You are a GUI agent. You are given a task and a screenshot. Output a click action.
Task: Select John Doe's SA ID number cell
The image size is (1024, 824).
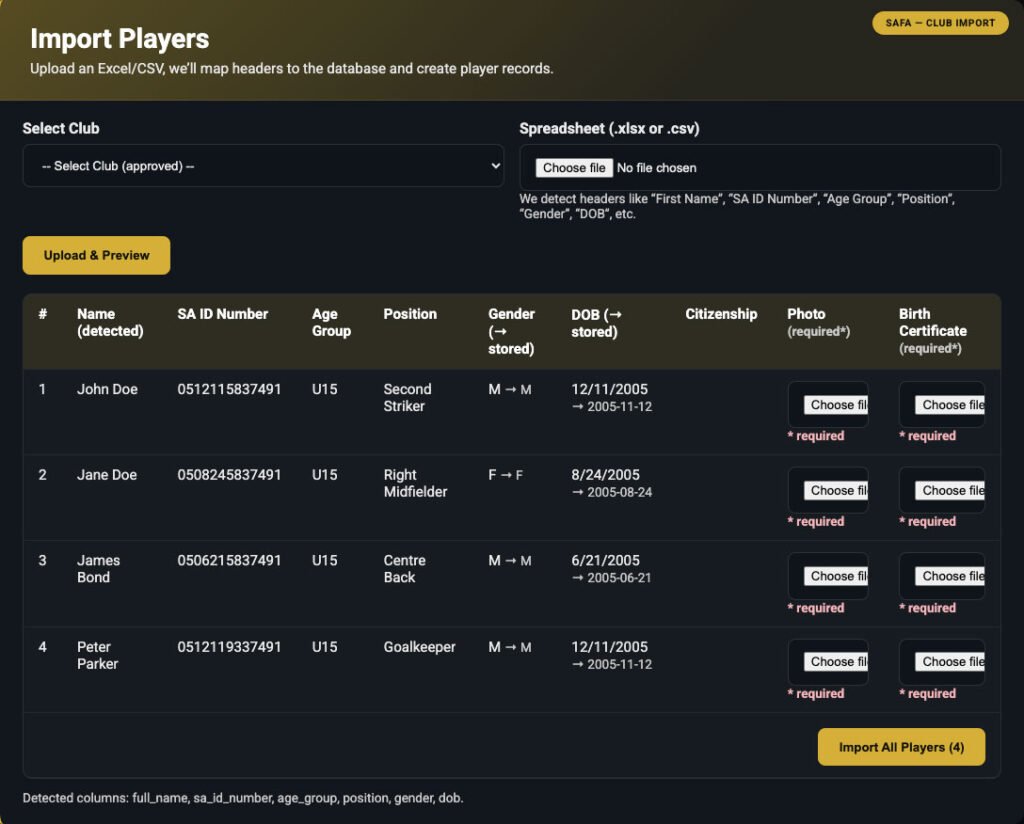tap(229, 389)
